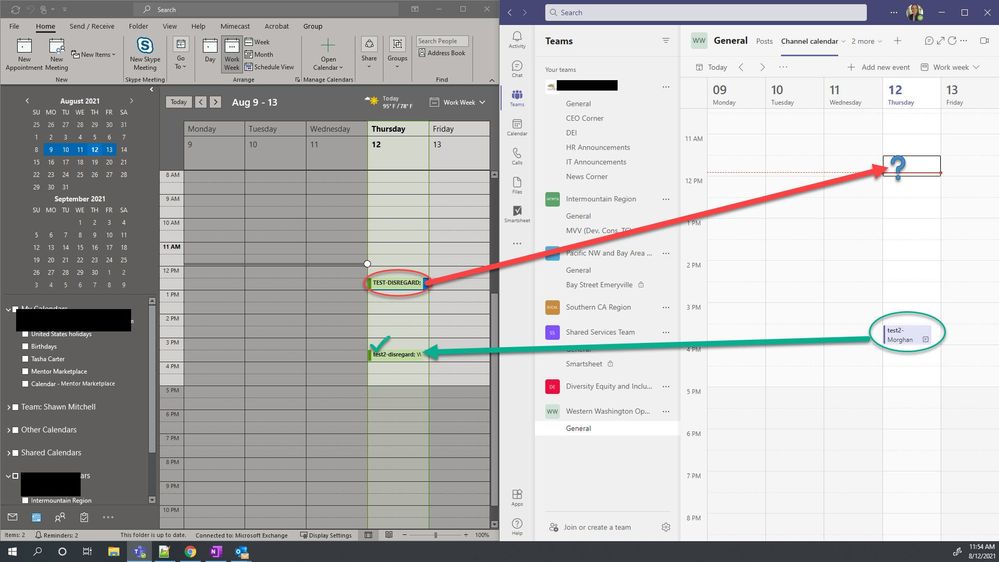Switch to Mail in Outlook navigation bar
This screenshot has width=999, height=562.
coord(12,517)
